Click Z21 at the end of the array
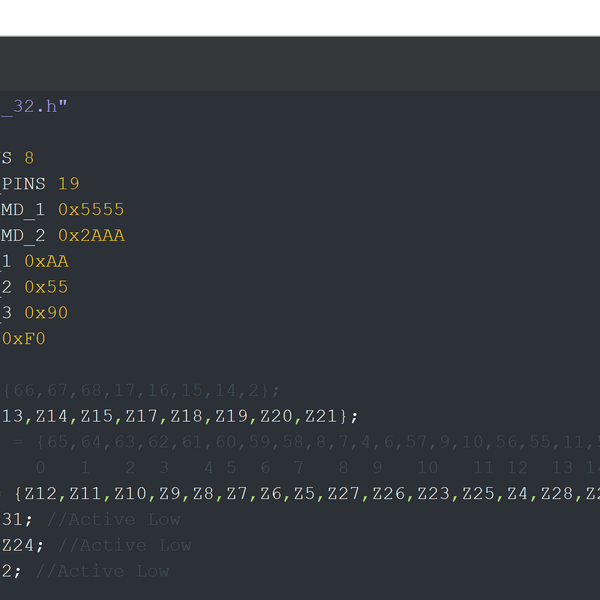The width and height of the screenshot is (600, 600). [322, 416]
